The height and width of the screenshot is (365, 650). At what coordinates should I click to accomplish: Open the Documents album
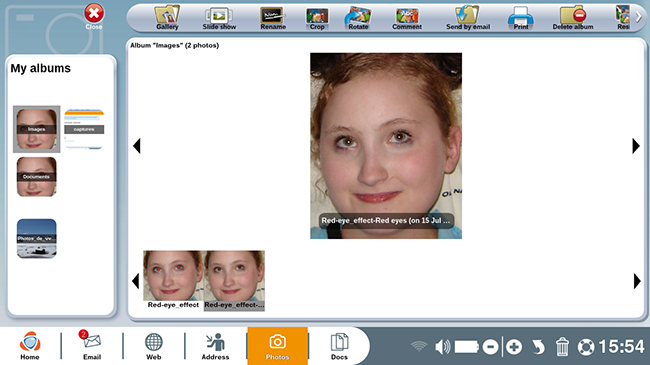36,177
